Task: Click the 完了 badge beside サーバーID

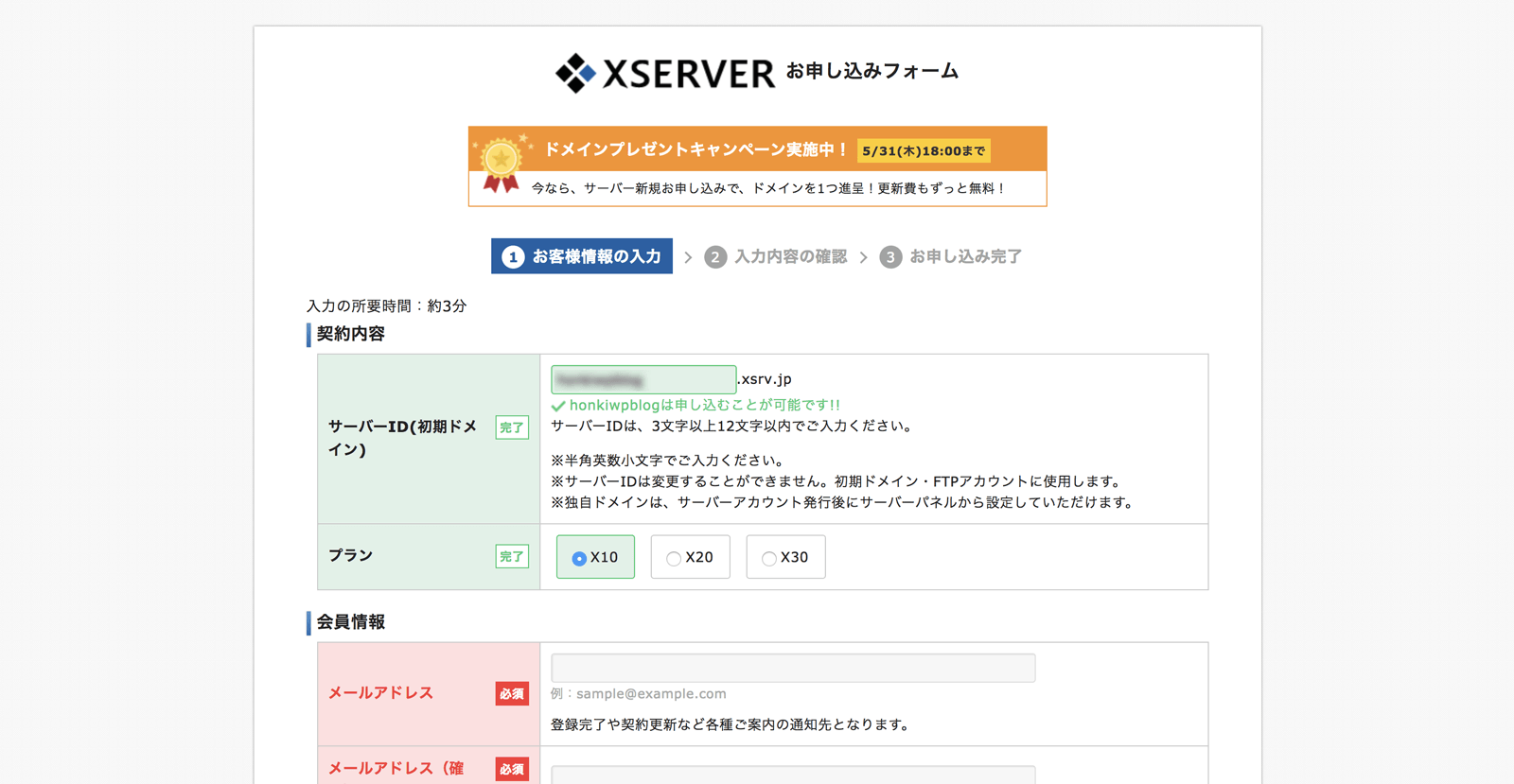Action: [x=512, y=427]
